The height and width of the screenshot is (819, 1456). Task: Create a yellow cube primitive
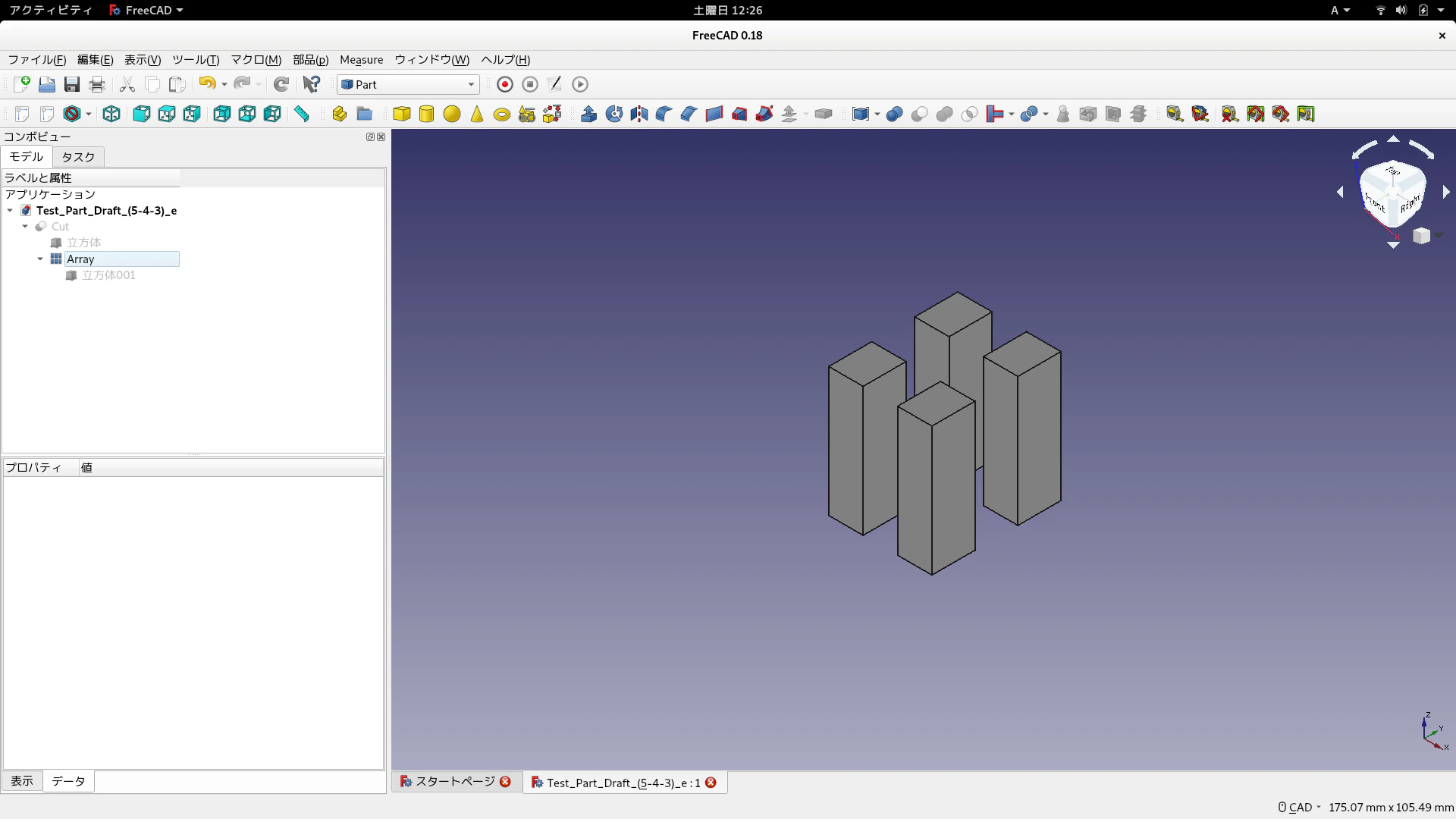pos(402,114)
